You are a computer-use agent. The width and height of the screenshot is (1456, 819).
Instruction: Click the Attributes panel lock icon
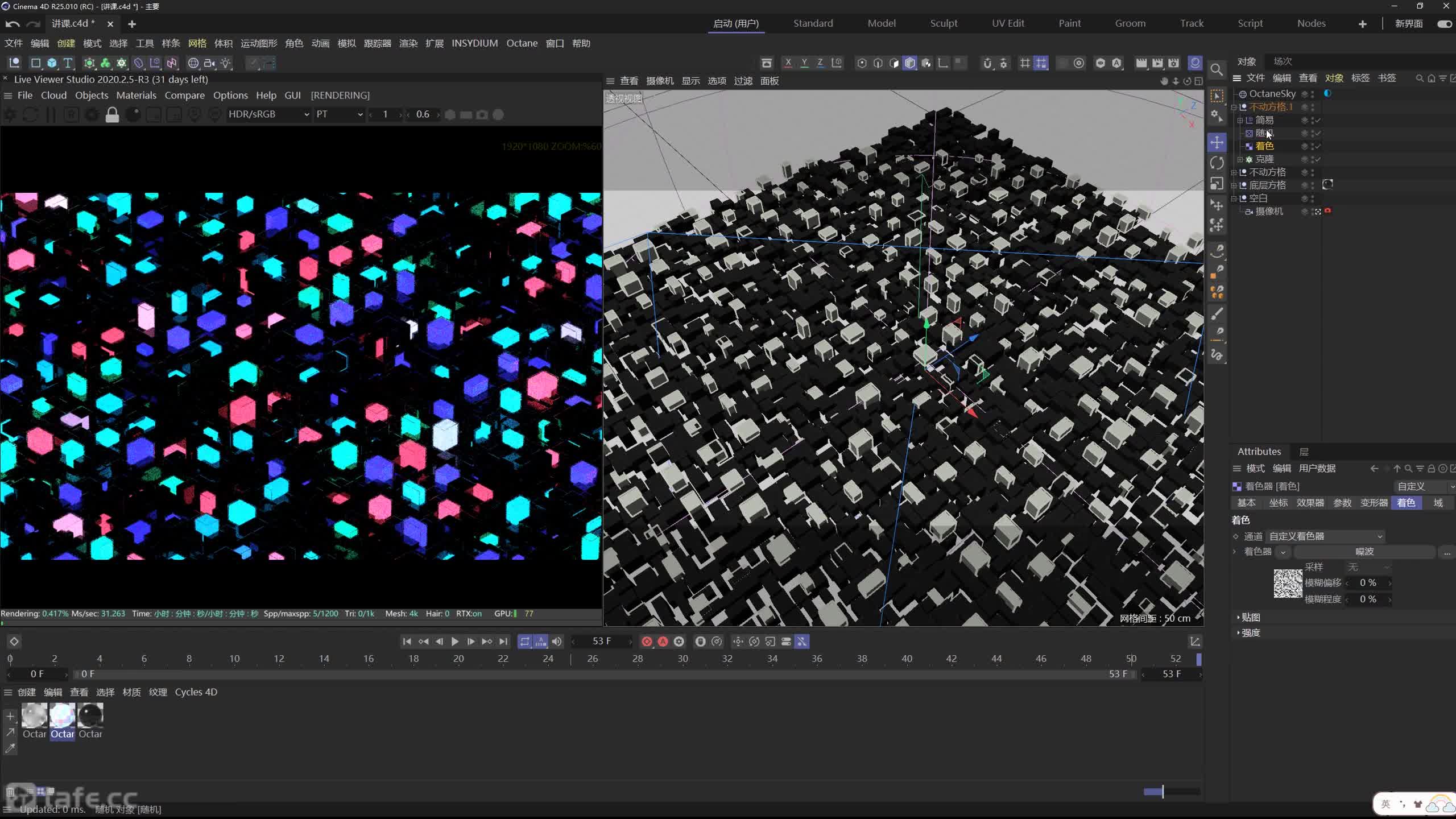pos(1431,469)
